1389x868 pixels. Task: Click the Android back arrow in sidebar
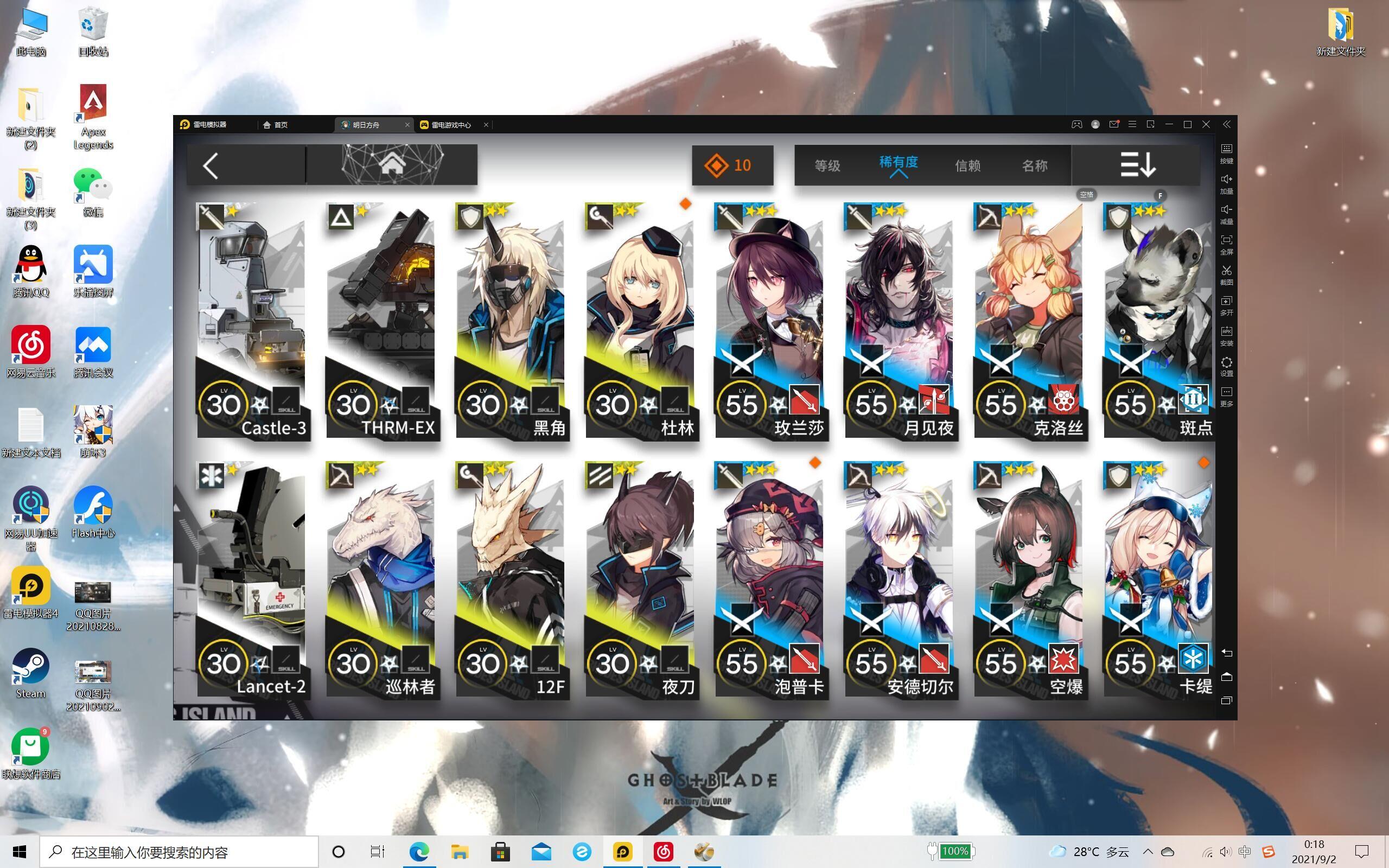[1226, 653]
